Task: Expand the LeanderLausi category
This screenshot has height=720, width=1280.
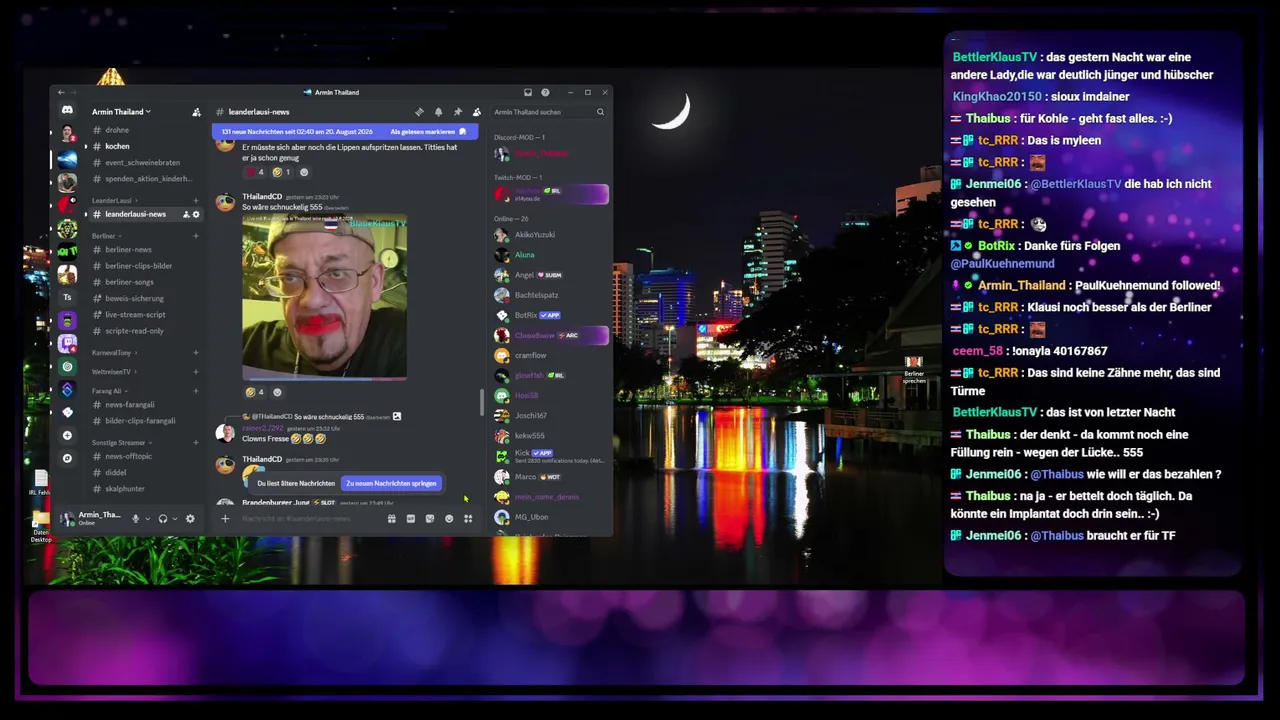Action: click(114, 200)
